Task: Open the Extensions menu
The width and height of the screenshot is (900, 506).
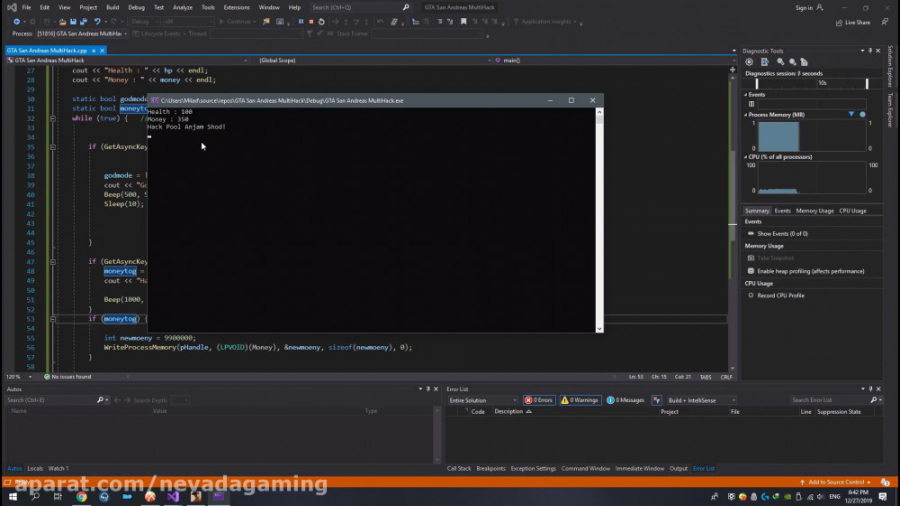Action: pyautogui.click(x=236, y=7)
